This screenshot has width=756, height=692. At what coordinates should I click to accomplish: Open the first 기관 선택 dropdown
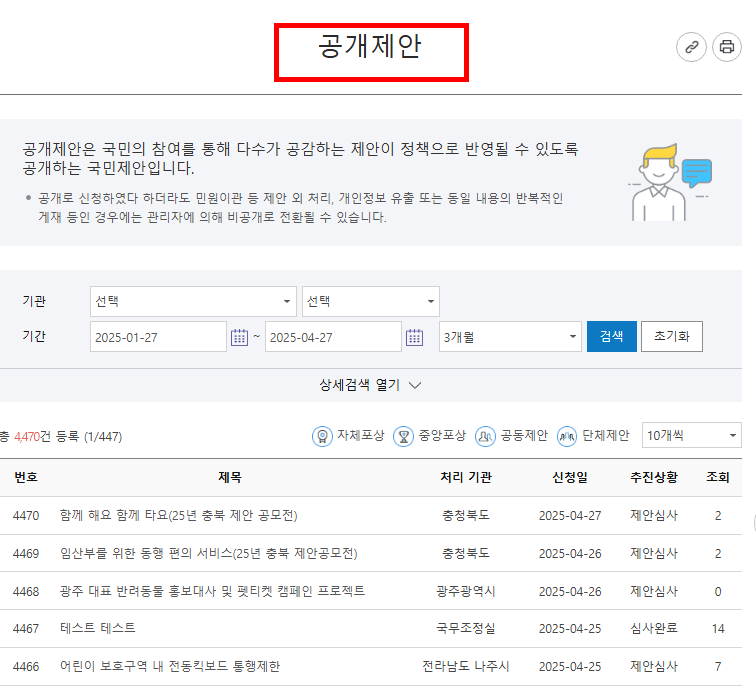(193, 301)
